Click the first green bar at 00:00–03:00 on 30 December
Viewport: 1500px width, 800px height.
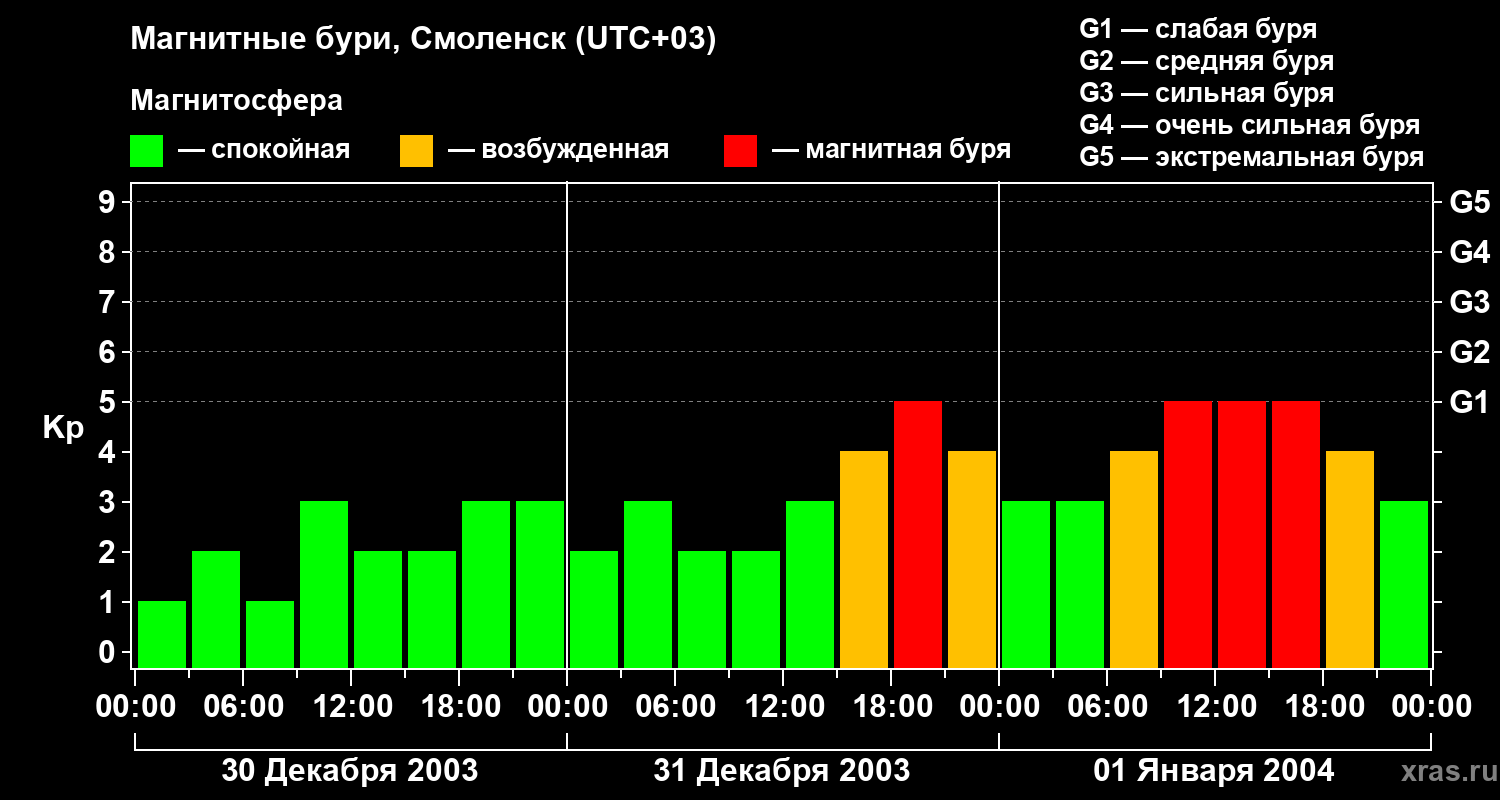(x=162, y=634)
